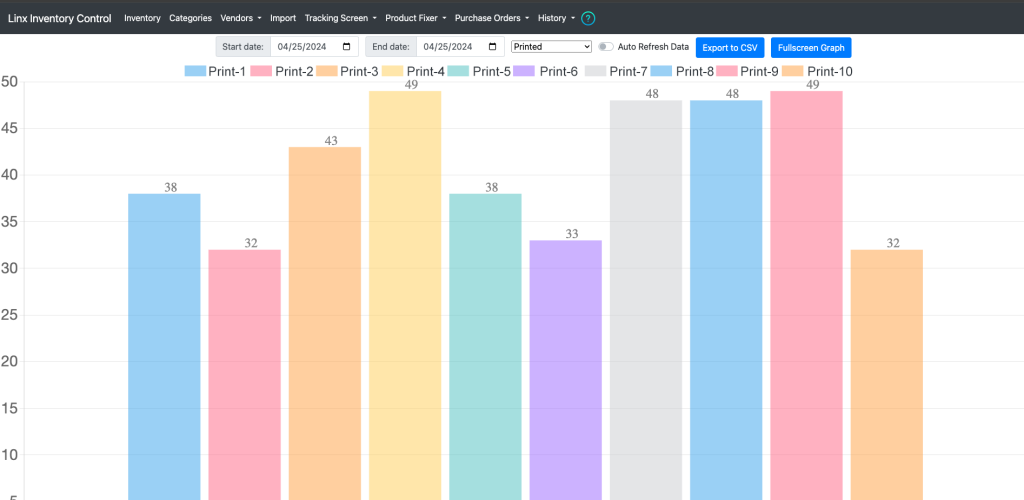Toggle Print-7 legend entry visibility

click(616, 72)
